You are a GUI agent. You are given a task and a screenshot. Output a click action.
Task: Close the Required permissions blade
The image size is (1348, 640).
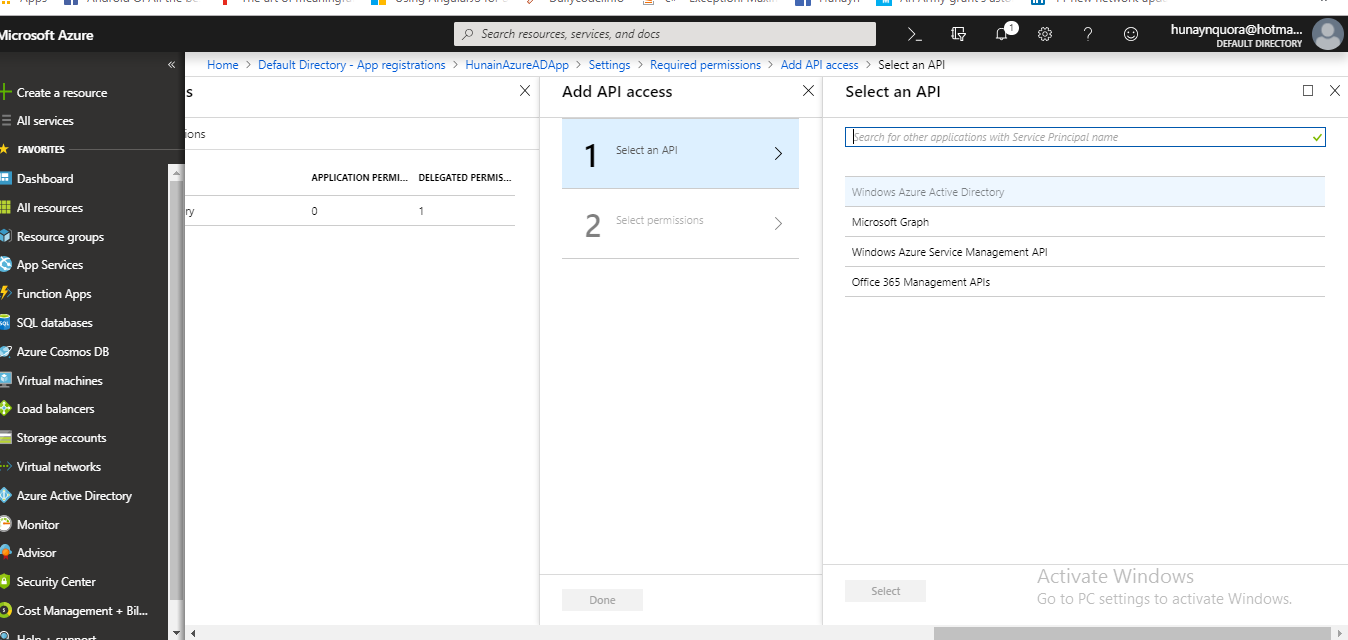coord(525,91)
